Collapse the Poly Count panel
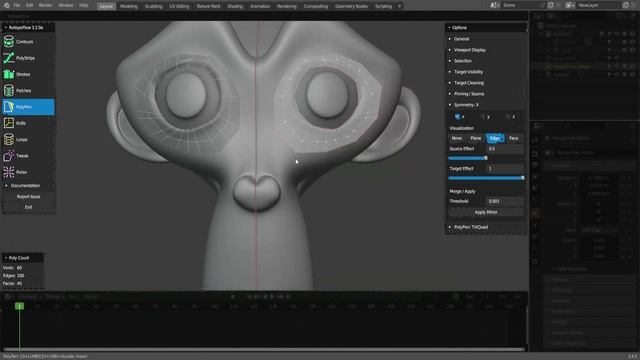Image resolution: width=640 pixels, height=360 pixels. (x=22, y=258)
